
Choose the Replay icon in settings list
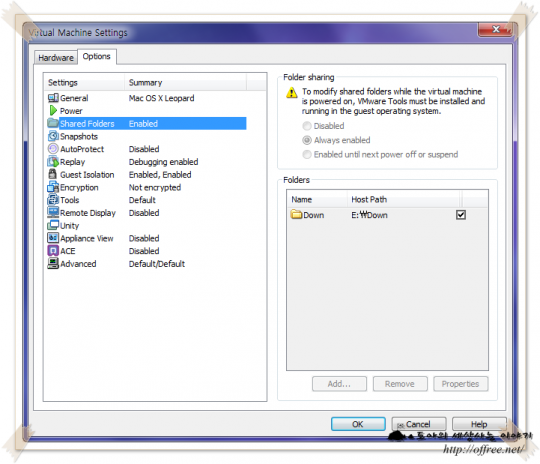click(53, 162)
